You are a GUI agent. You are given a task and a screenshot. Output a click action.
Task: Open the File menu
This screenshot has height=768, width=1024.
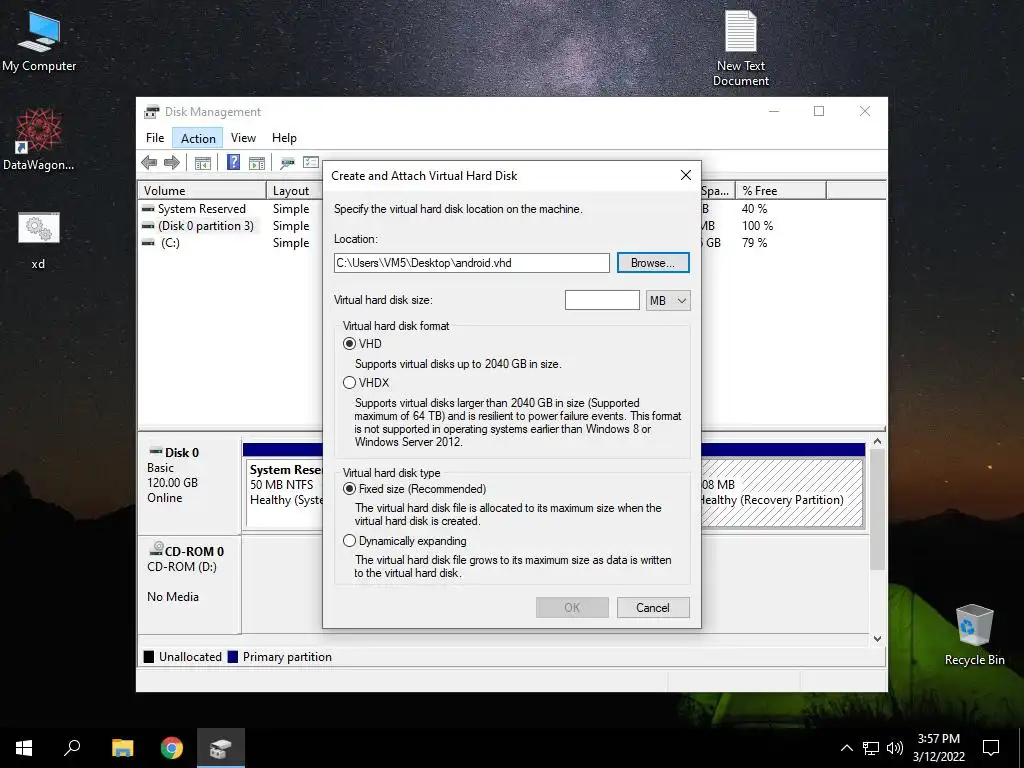155,138
